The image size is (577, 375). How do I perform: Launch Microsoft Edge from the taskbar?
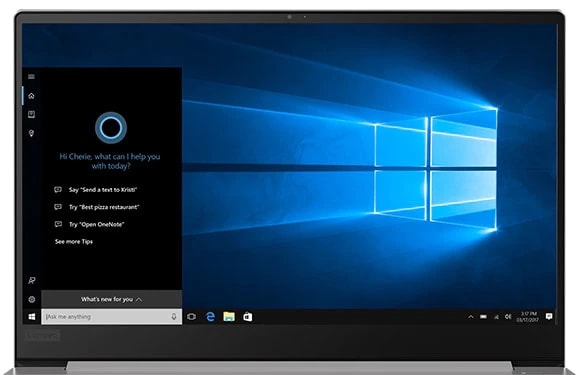[x=210, y=316]
